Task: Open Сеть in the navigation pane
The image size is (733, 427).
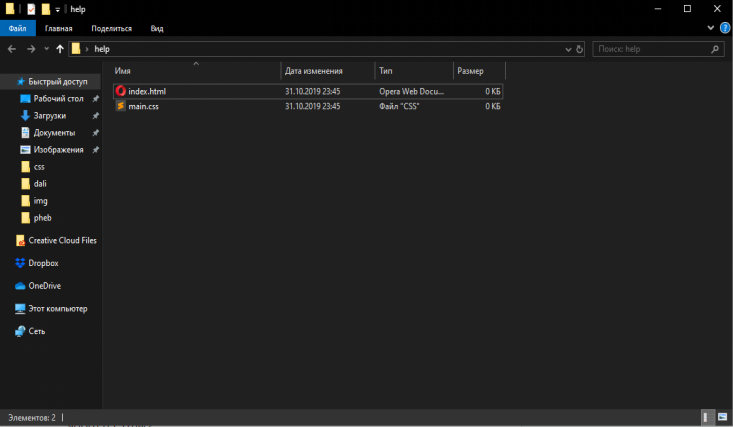Action: (36, 331)
